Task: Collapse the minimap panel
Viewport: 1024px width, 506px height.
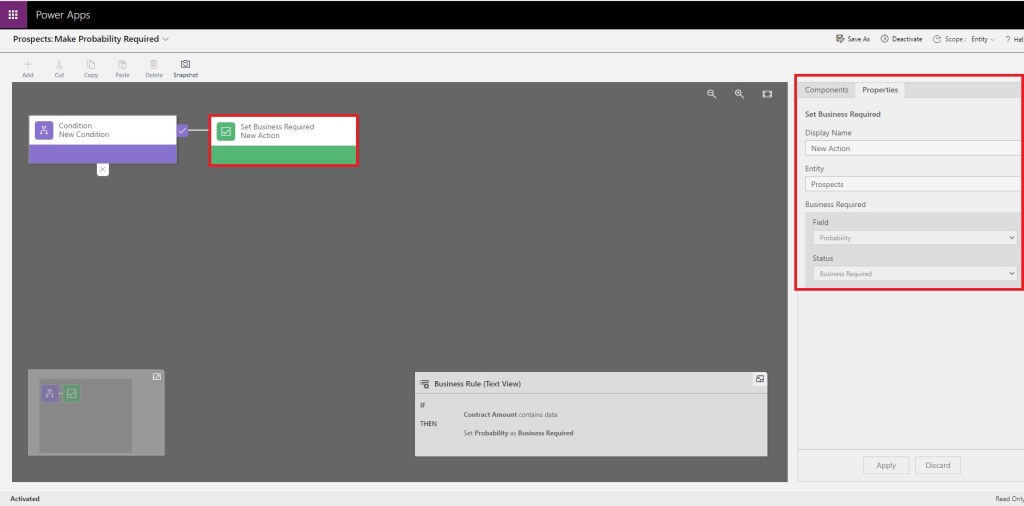Action: click(157, 376)
